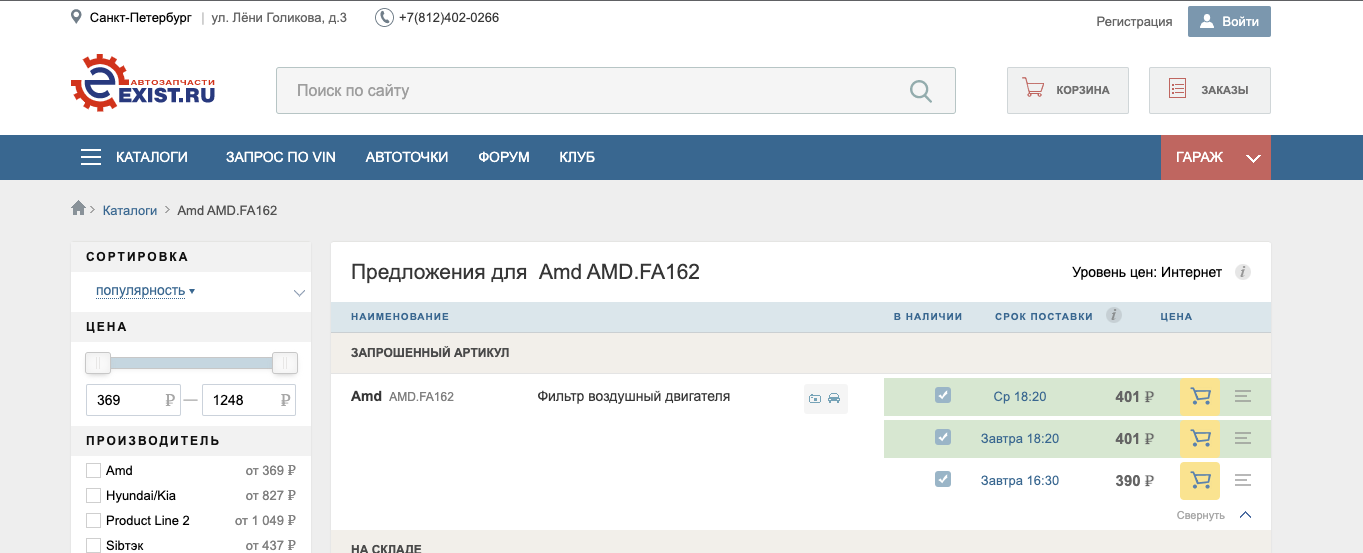1363x553 pixels.
Task: Click the info icon beside Срок поставки
Action: pos(1113,315)
